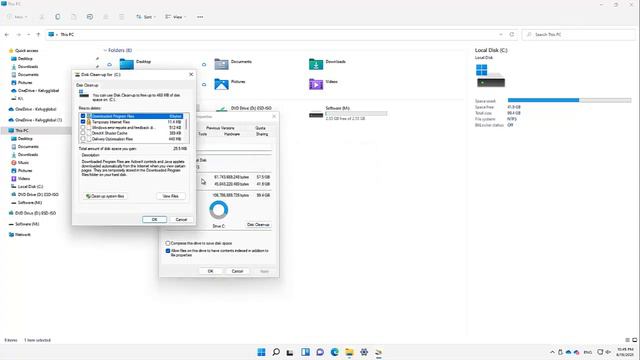Uncheck Allow files to have contents indexed
Image resolution: width=640 pixels, height=360 pixels.
point(168,251)
